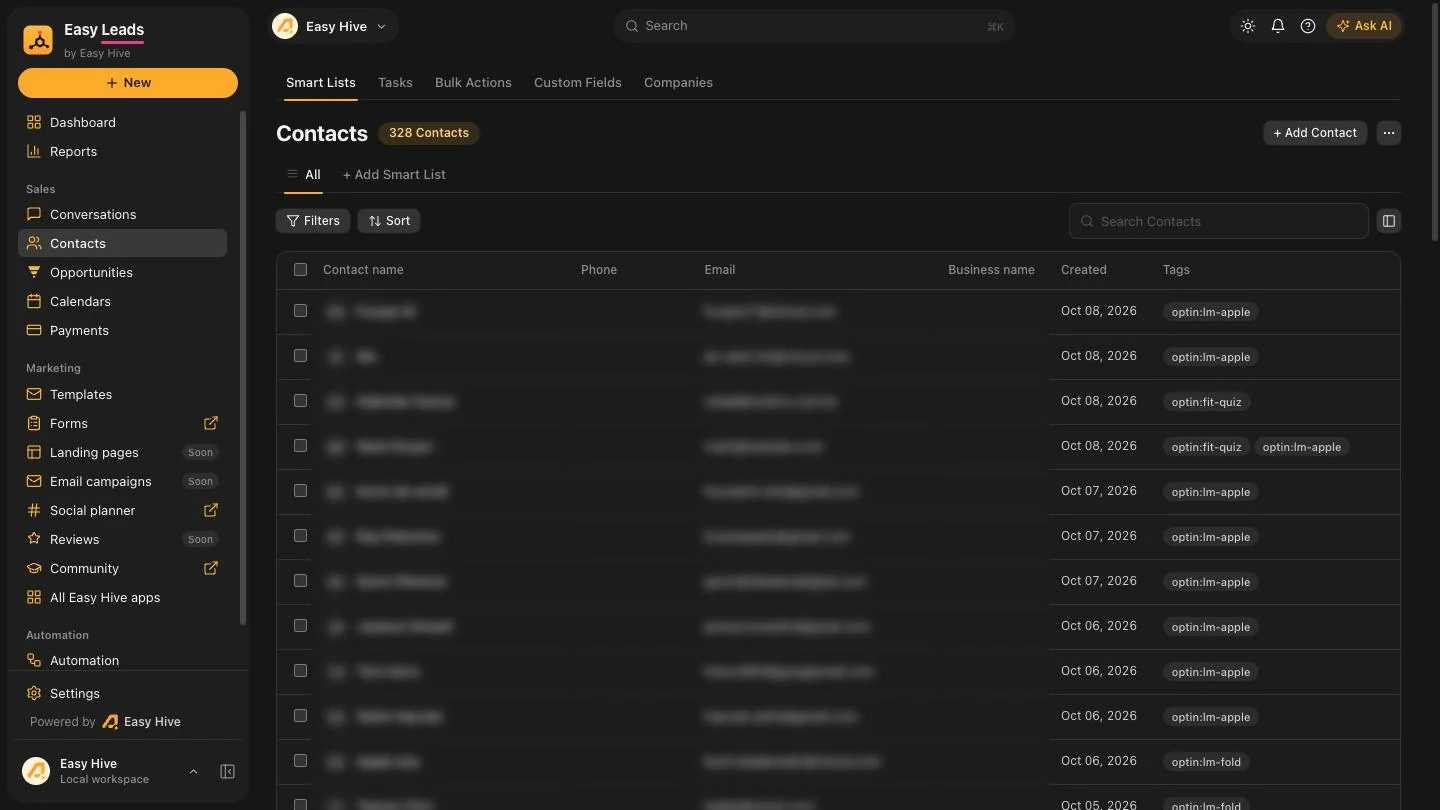
Task: Click the All Easy Hive apps icon
Action: click(x=34, y=597)
